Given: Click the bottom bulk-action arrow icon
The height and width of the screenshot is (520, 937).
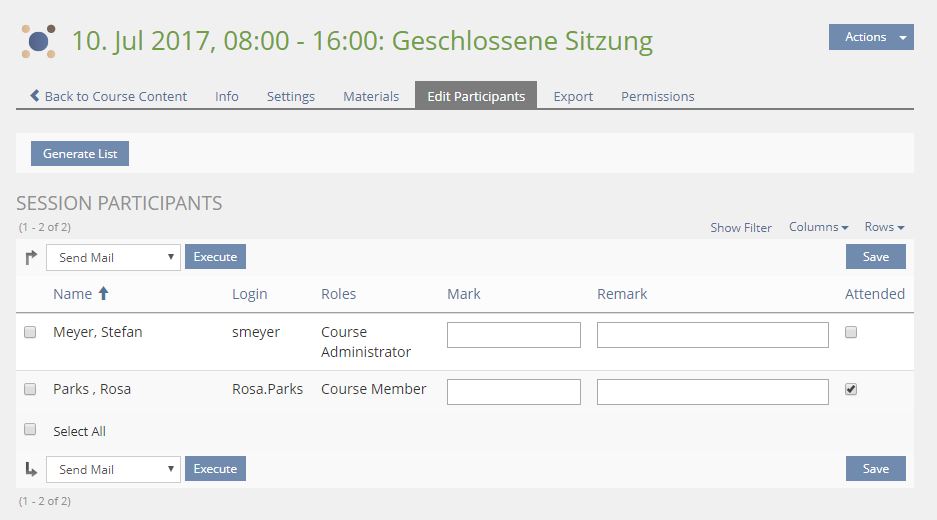Looking at the screenshot, I should (31, 468).
